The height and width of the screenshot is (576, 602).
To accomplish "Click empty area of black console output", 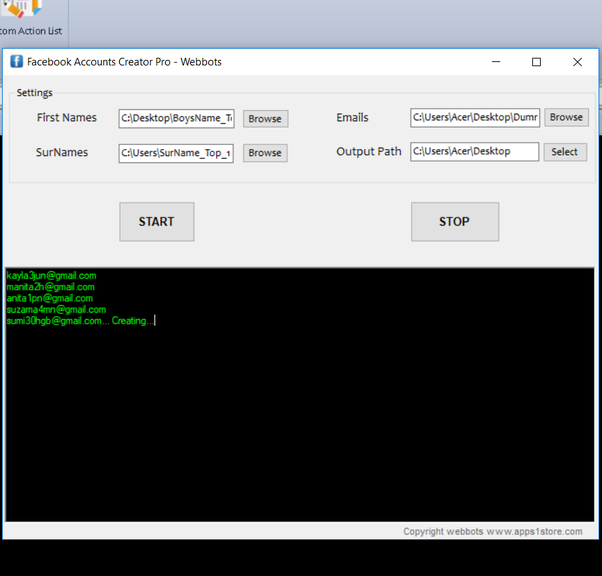I will coord(300,430).
